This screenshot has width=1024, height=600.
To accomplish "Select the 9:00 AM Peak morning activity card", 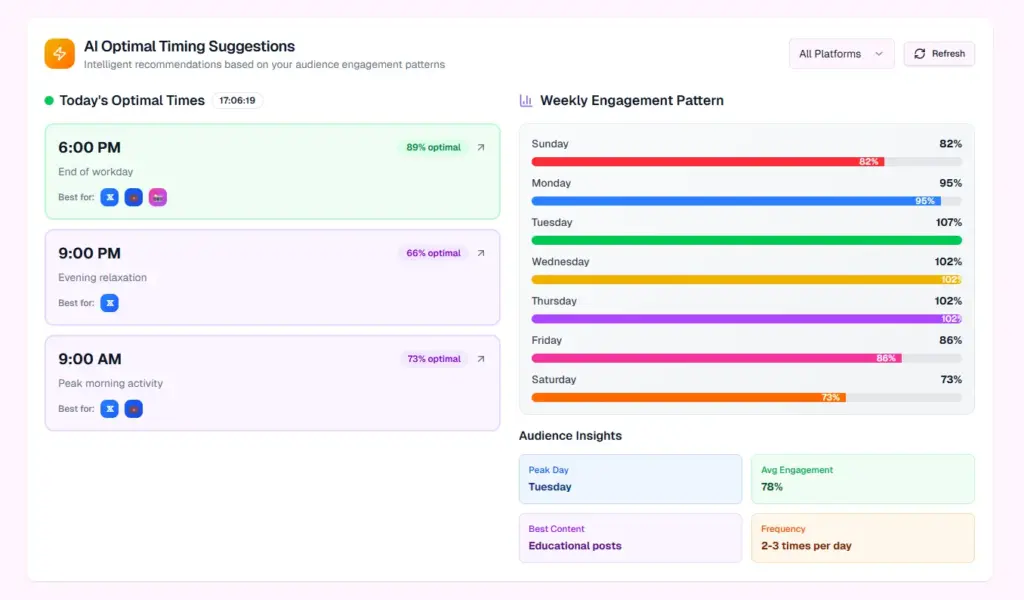I will (x=270, y=383).
